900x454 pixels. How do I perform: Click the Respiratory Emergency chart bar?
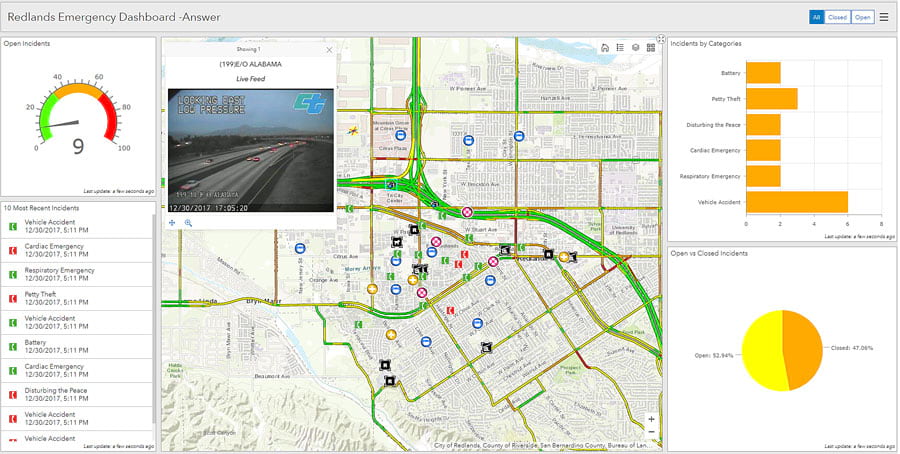(763, 176)
